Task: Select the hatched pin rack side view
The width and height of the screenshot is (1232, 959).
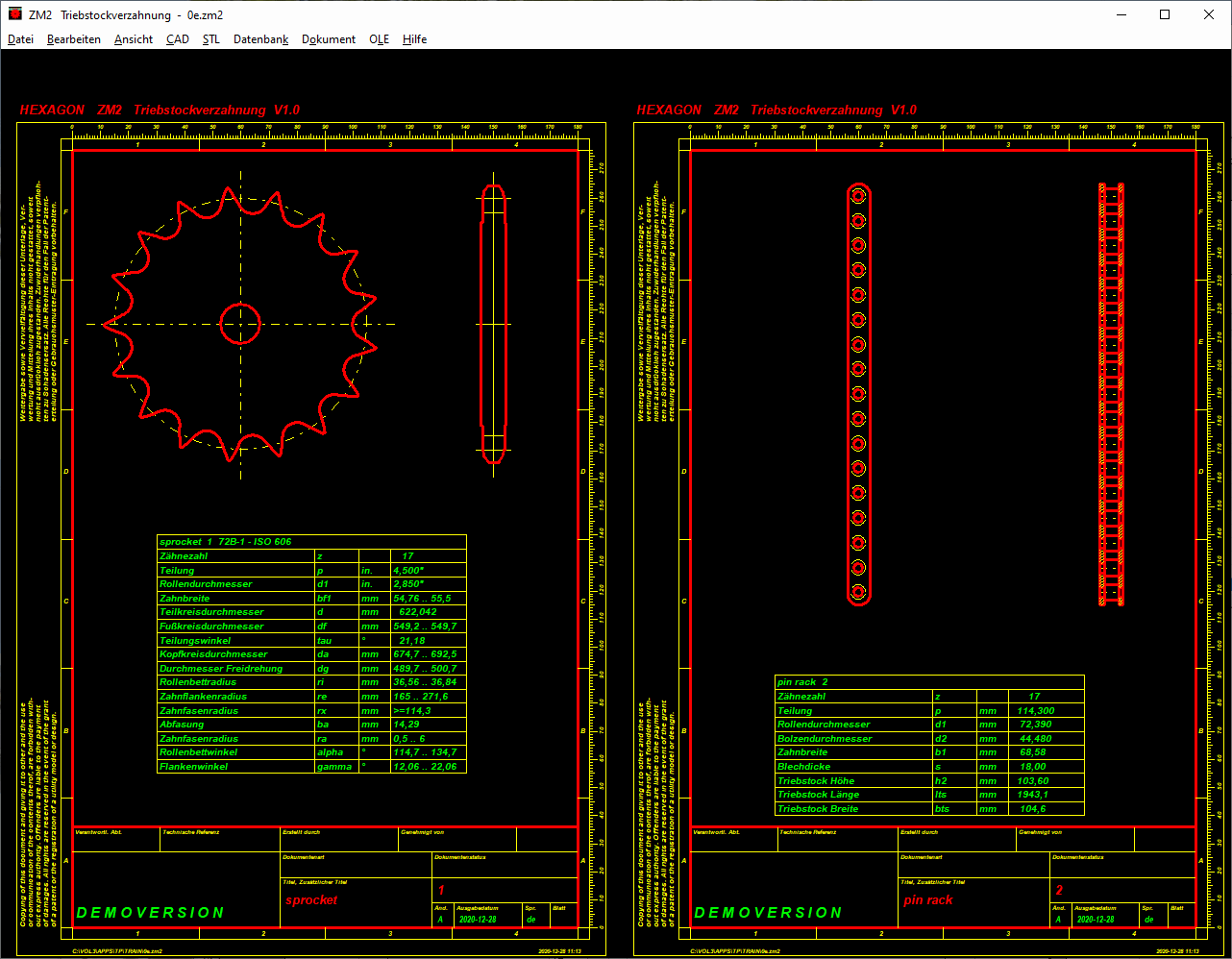Action: click(x=1111, y=394)
